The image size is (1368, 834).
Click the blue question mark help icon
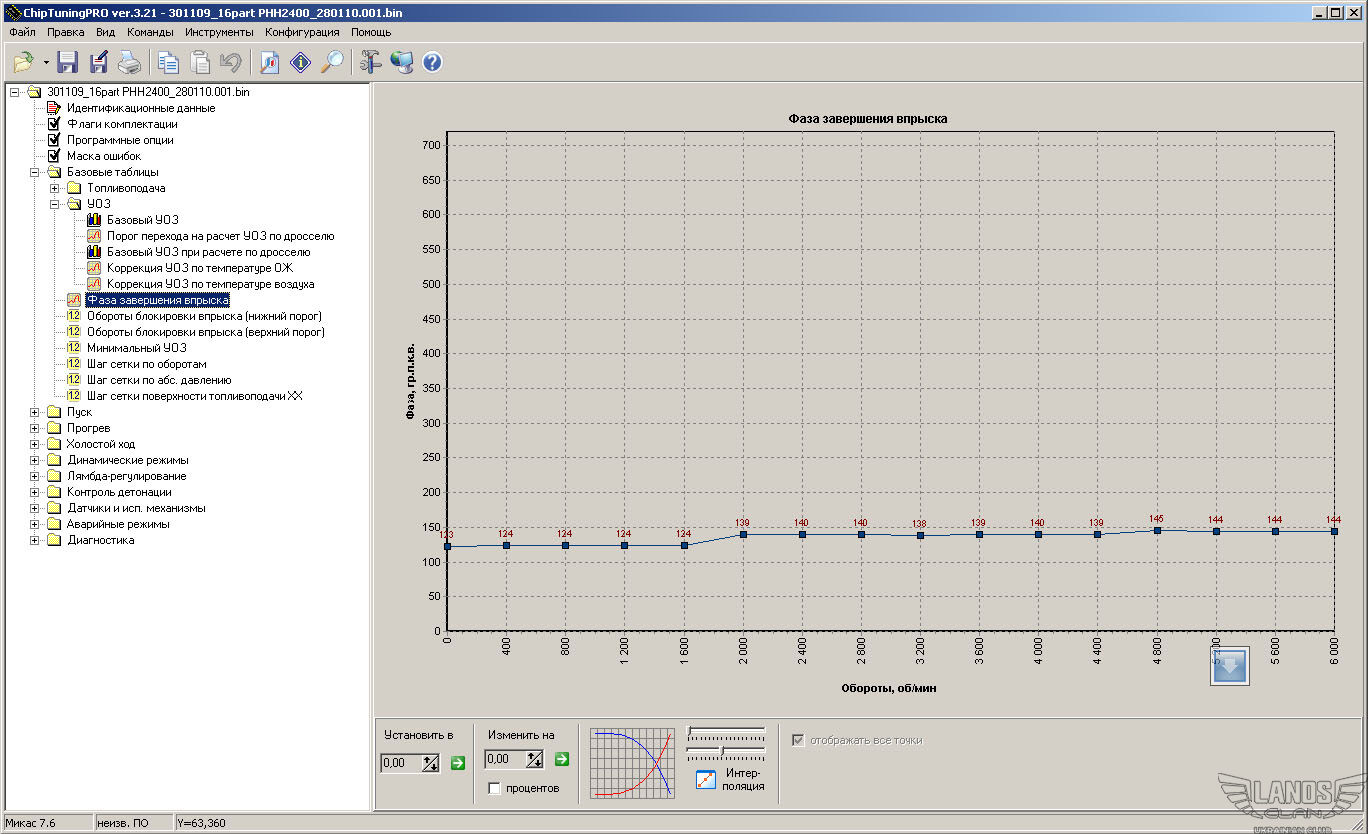432,63
